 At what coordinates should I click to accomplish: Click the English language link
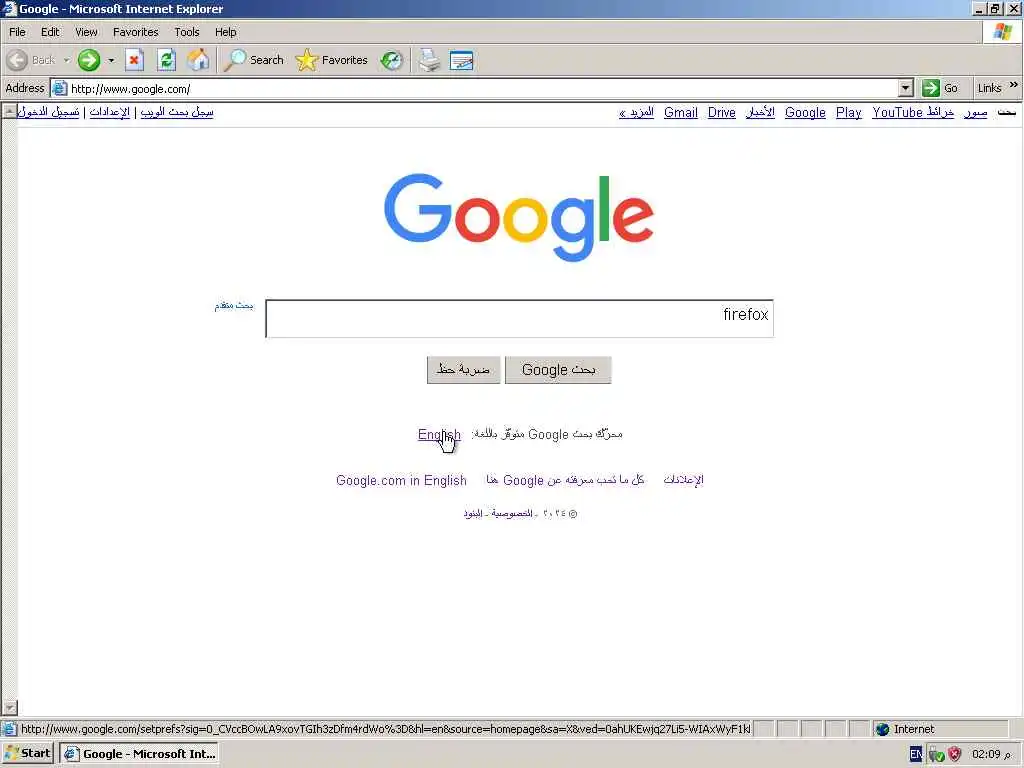click(439, 434)
